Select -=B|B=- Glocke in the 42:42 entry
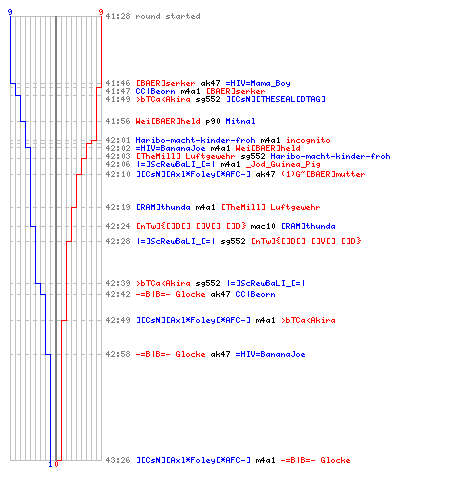The image size is (450, 500). coord(170,294)
